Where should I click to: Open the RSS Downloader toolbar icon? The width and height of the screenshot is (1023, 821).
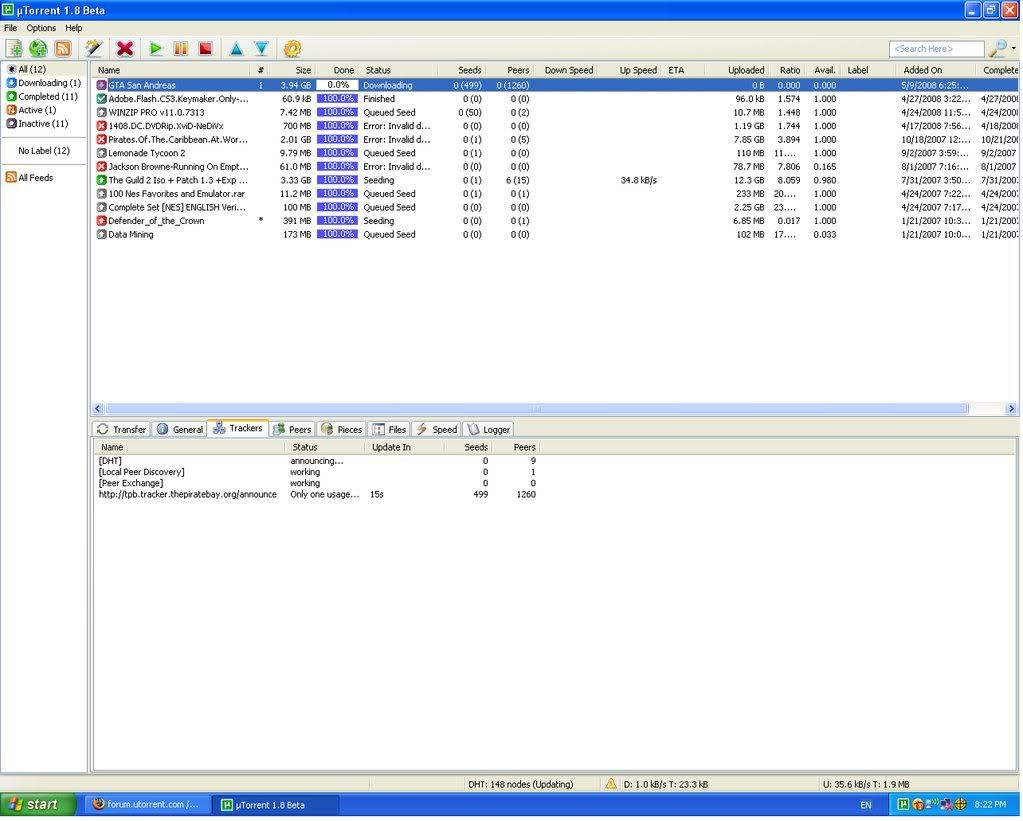(x=63, y=48)
